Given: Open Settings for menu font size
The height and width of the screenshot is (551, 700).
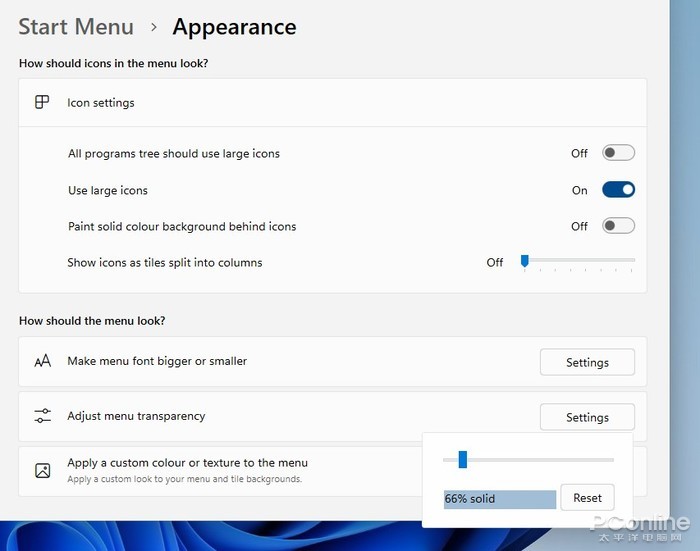Looking at the screenshot, I should 587,362.
